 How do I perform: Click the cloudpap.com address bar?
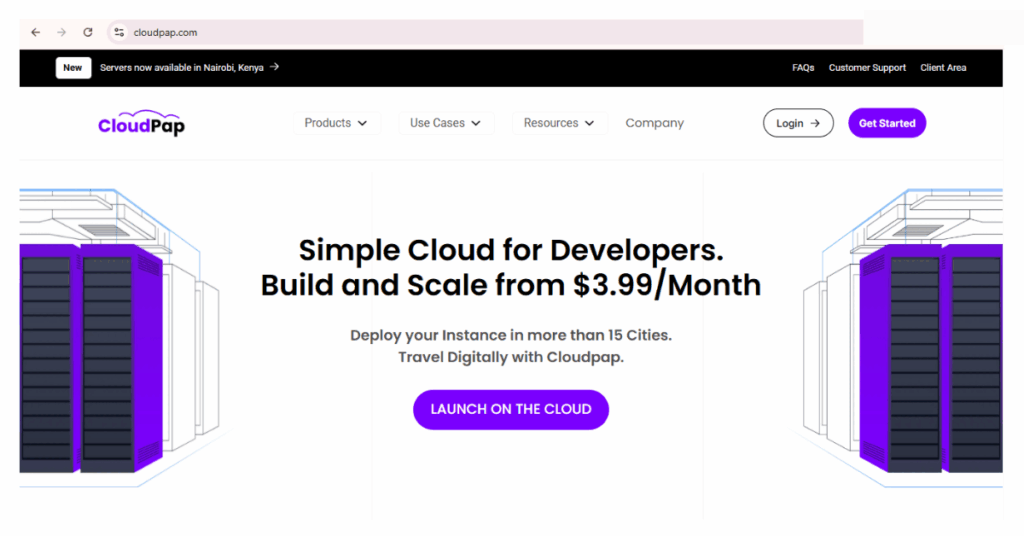[483, 32]
